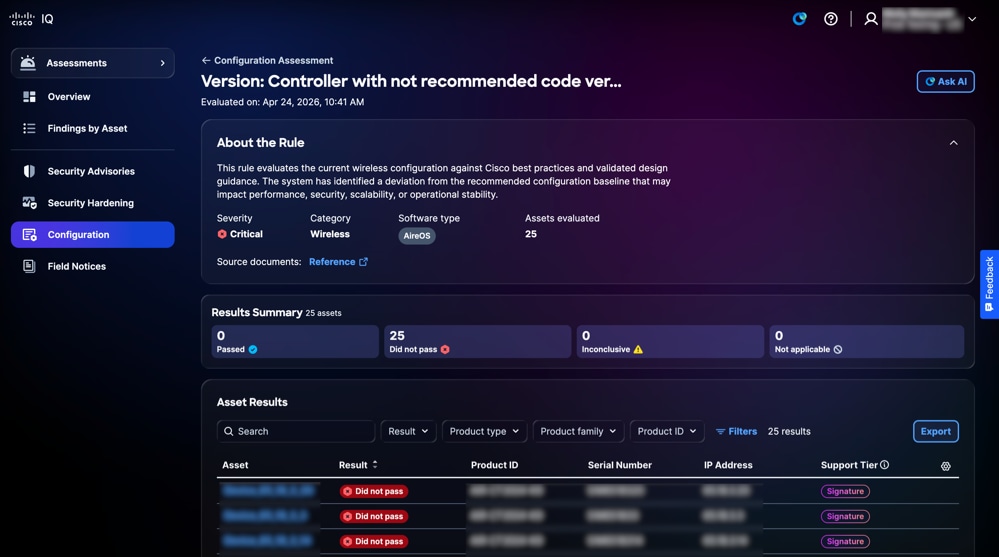
Task: Click the Export button
Action: tap(935, 431)
